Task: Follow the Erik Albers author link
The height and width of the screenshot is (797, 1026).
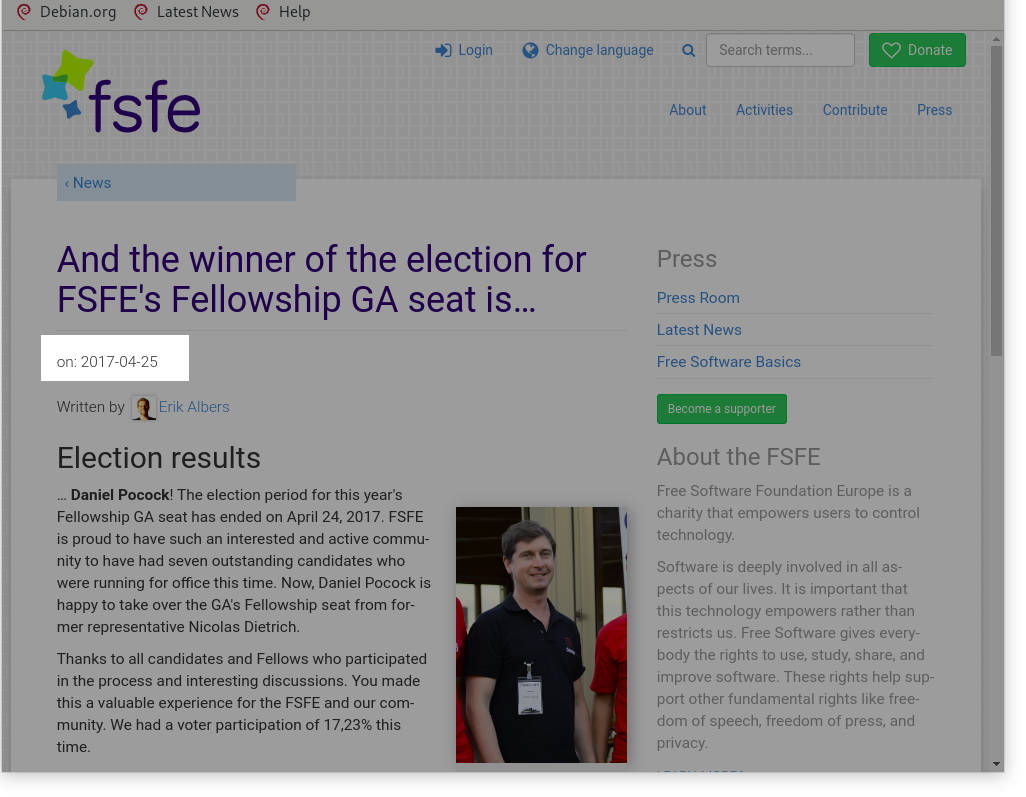Action: click(193, 407)
